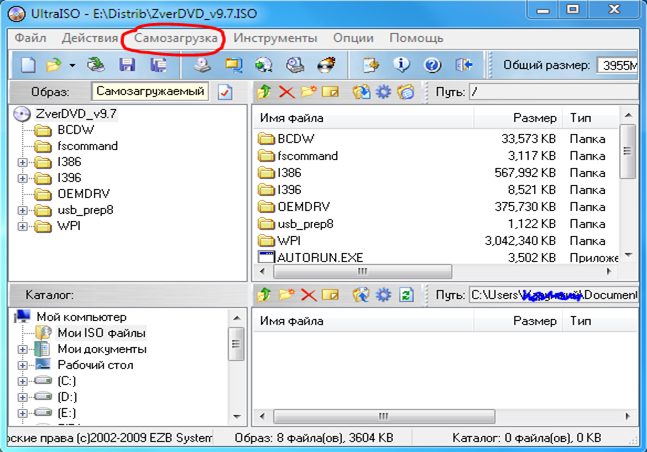647x452 pixels.
Task: Expand the usb_prep8 folder in the tree
Action: pyautogui.click(x=23, y=211)
